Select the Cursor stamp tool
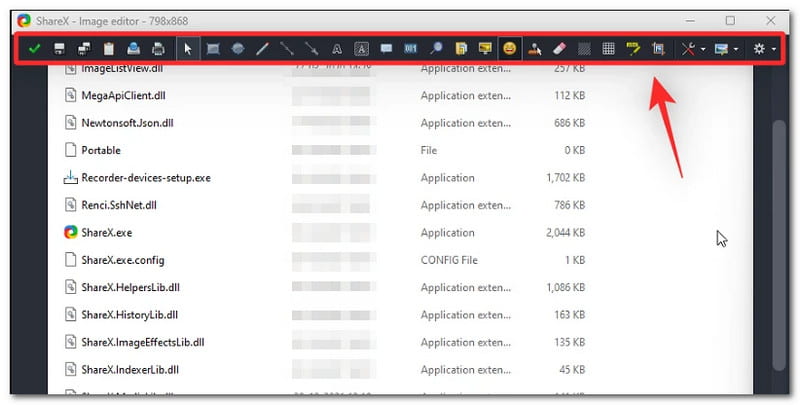This screenshot has height=405, width=800. (x=535, y=49)
